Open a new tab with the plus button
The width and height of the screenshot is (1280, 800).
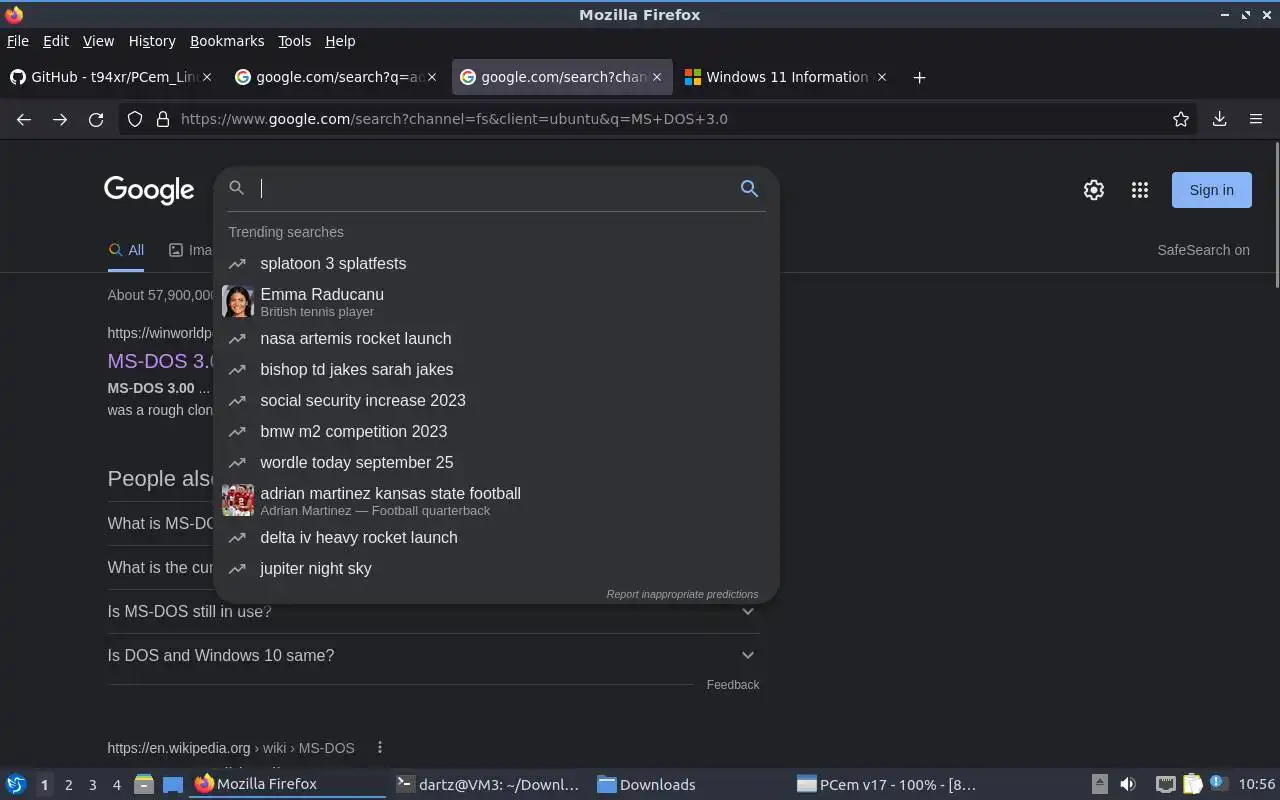[x=919, y=77]
